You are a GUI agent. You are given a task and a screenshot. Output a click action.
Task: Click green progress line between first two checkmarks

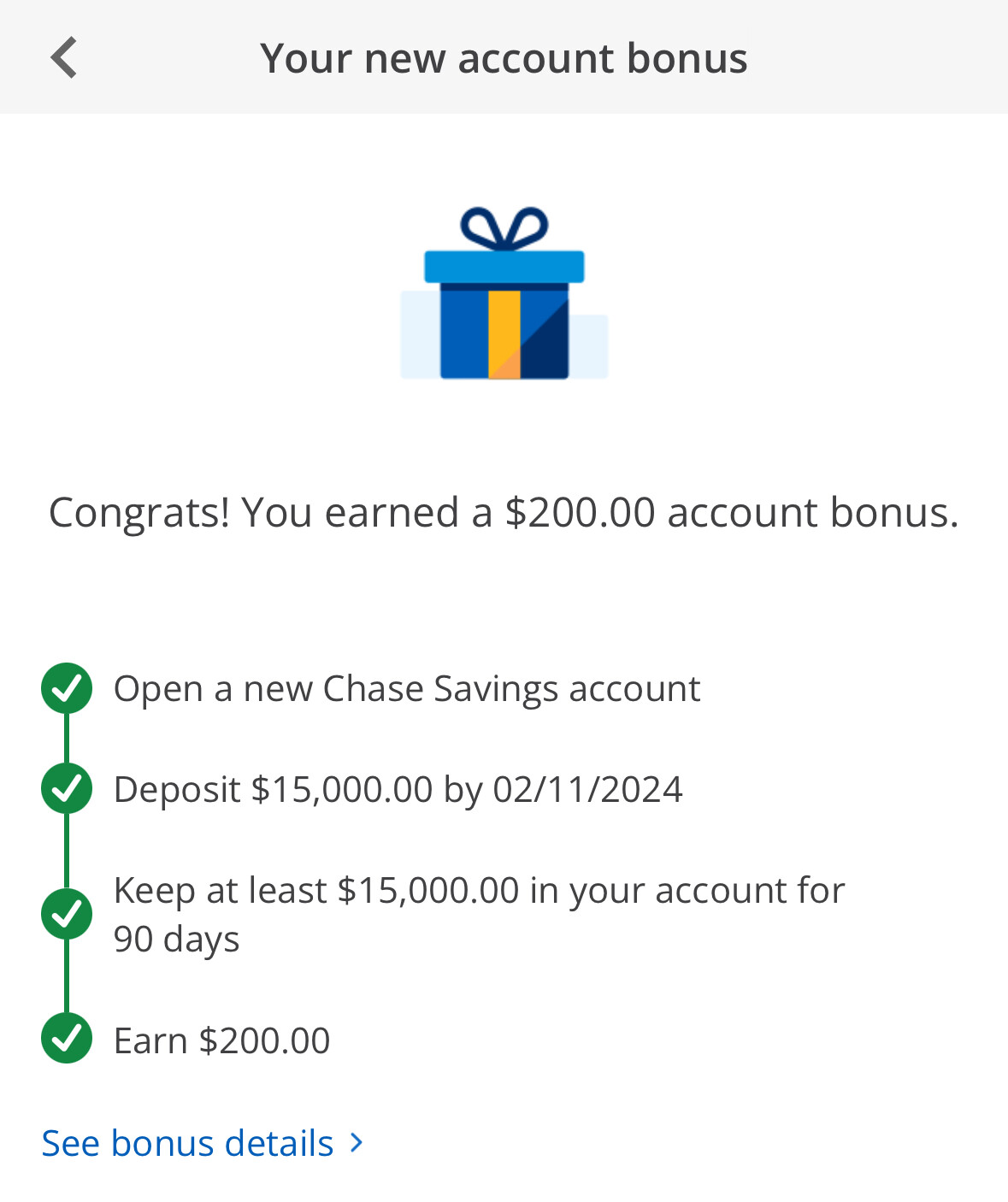pyautogui.click(x=67, y=738)
